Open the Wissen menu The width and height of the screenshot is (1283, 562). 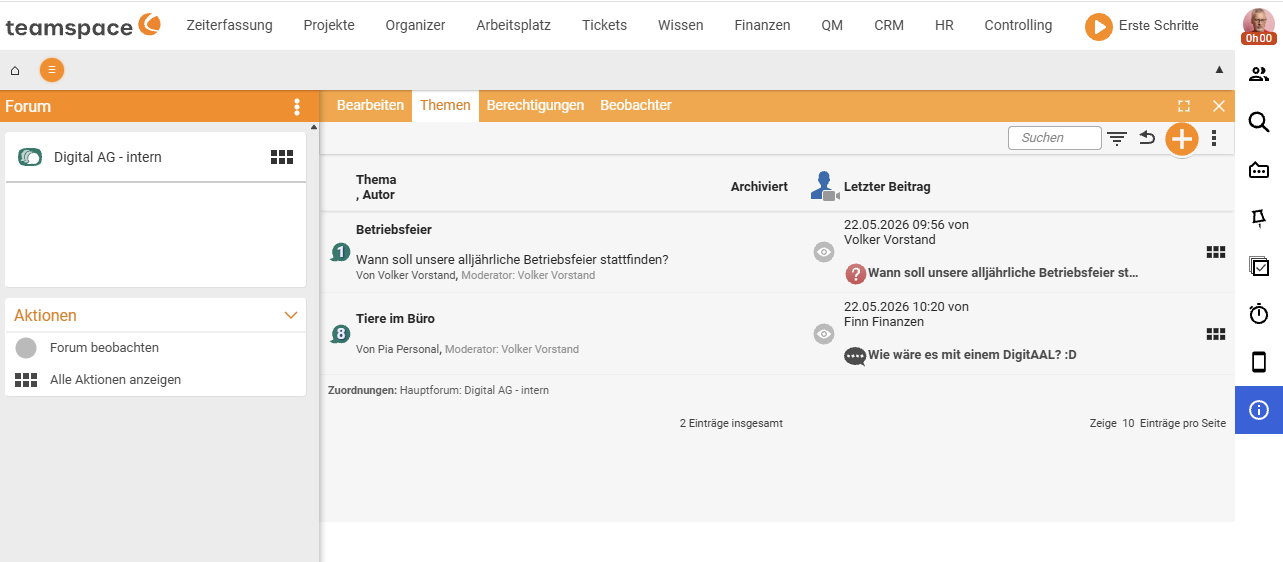point(680,25)
